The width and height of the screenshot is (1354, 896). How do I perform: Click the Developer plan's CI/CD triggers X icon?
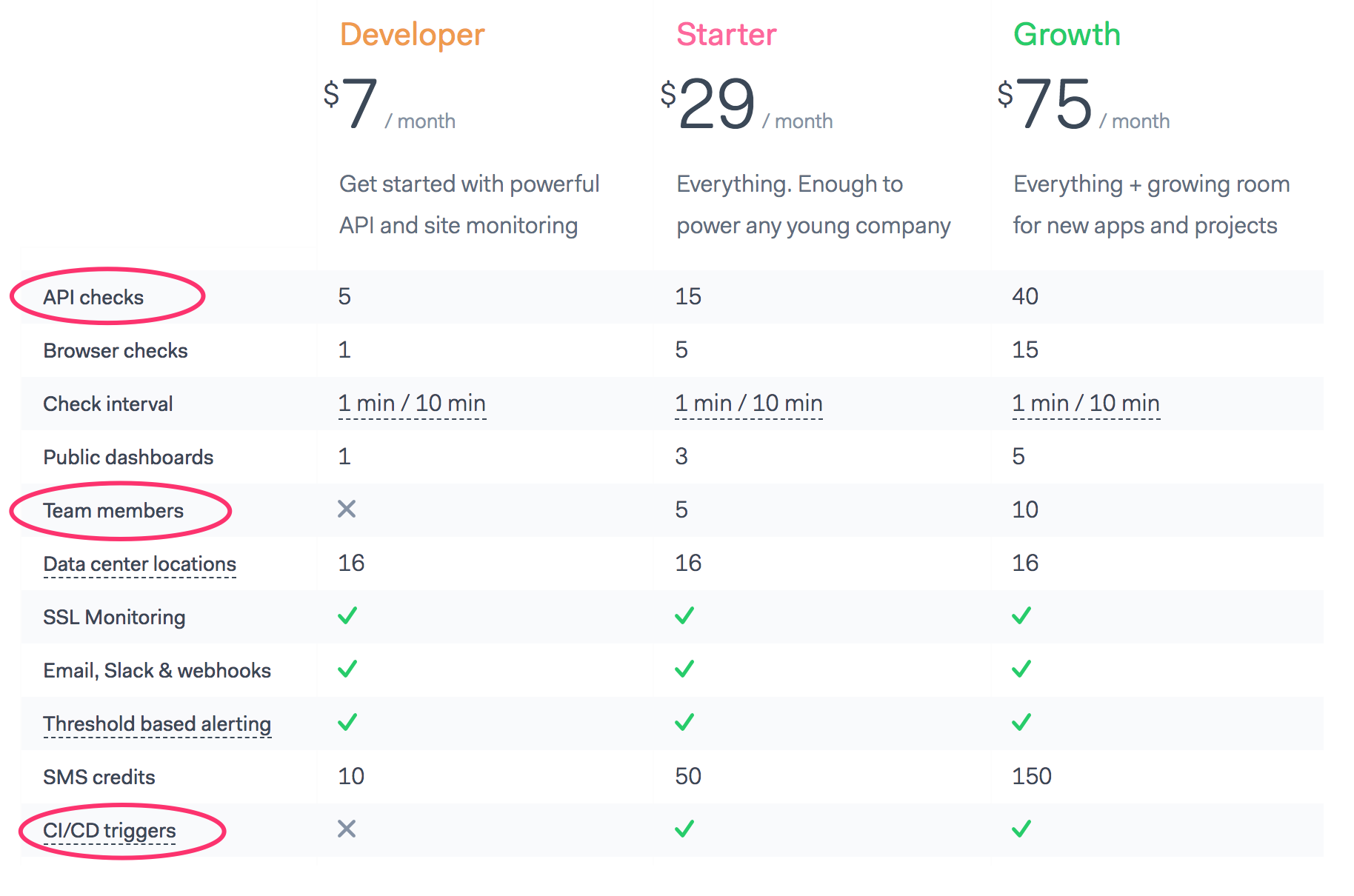(x=347, y=829)
